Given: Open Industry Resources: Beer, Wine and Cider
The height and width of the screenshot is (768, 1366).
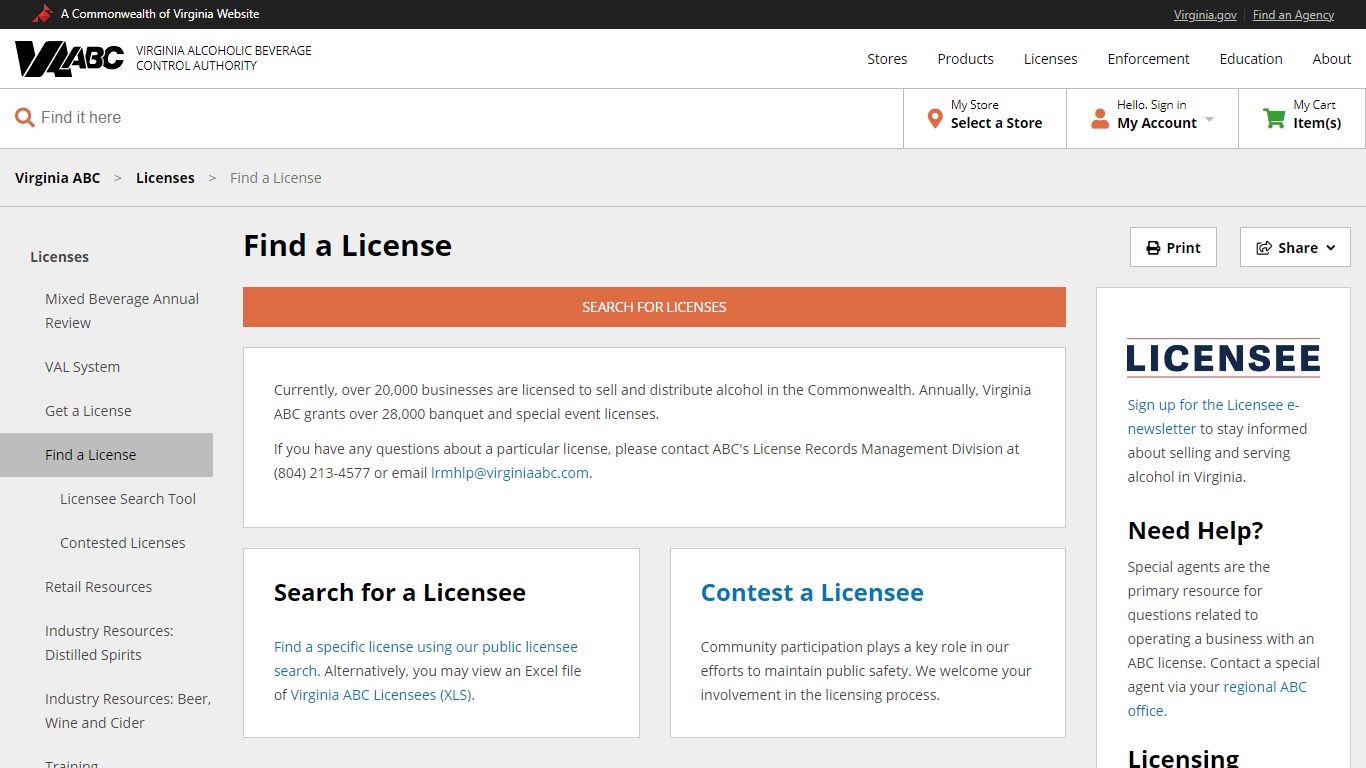Looking at the screenshot, I should coord(128,711).
